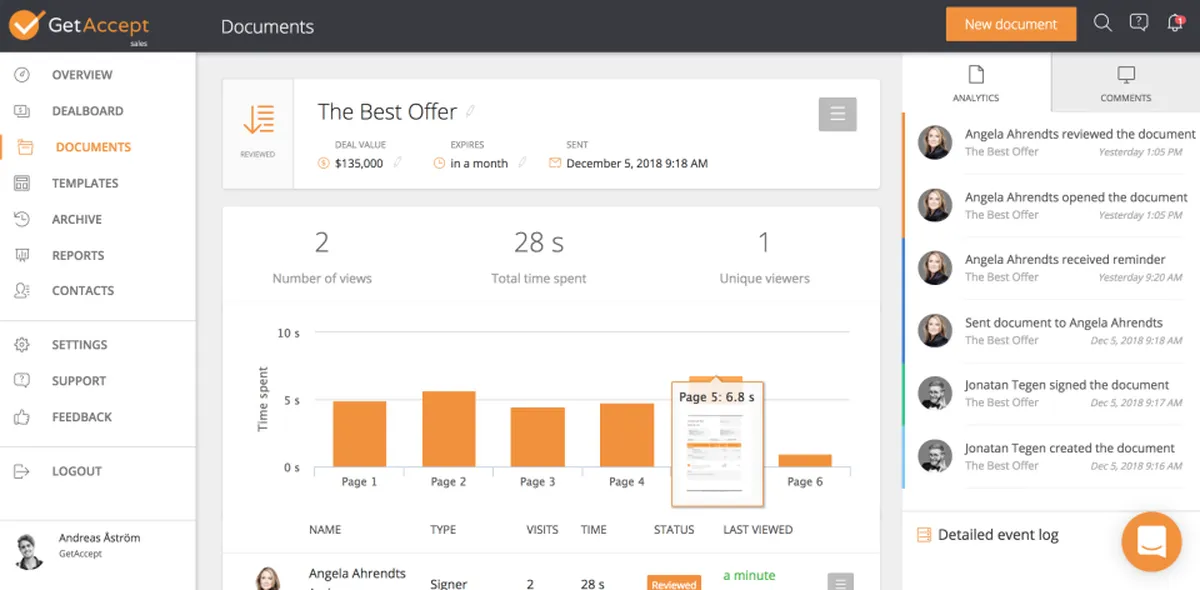Image resolution: width=1200 pixels, height=590 pixels.
Task: Open The Best Offer document menu
Action: pos(838,114)
